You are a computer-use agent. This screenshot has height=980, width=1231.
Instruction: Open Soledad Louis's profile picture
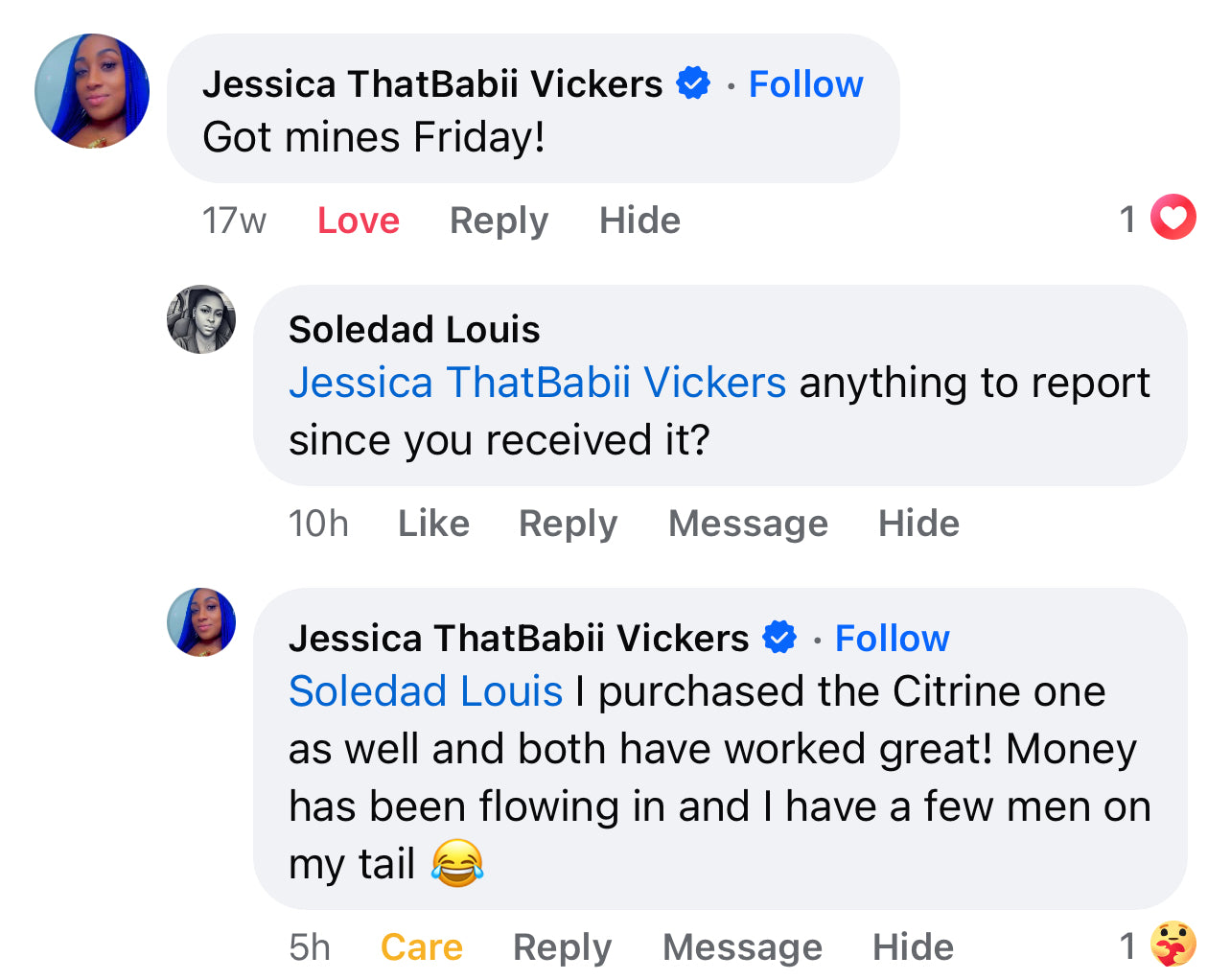pyautogui.click(x=201, y=319)
